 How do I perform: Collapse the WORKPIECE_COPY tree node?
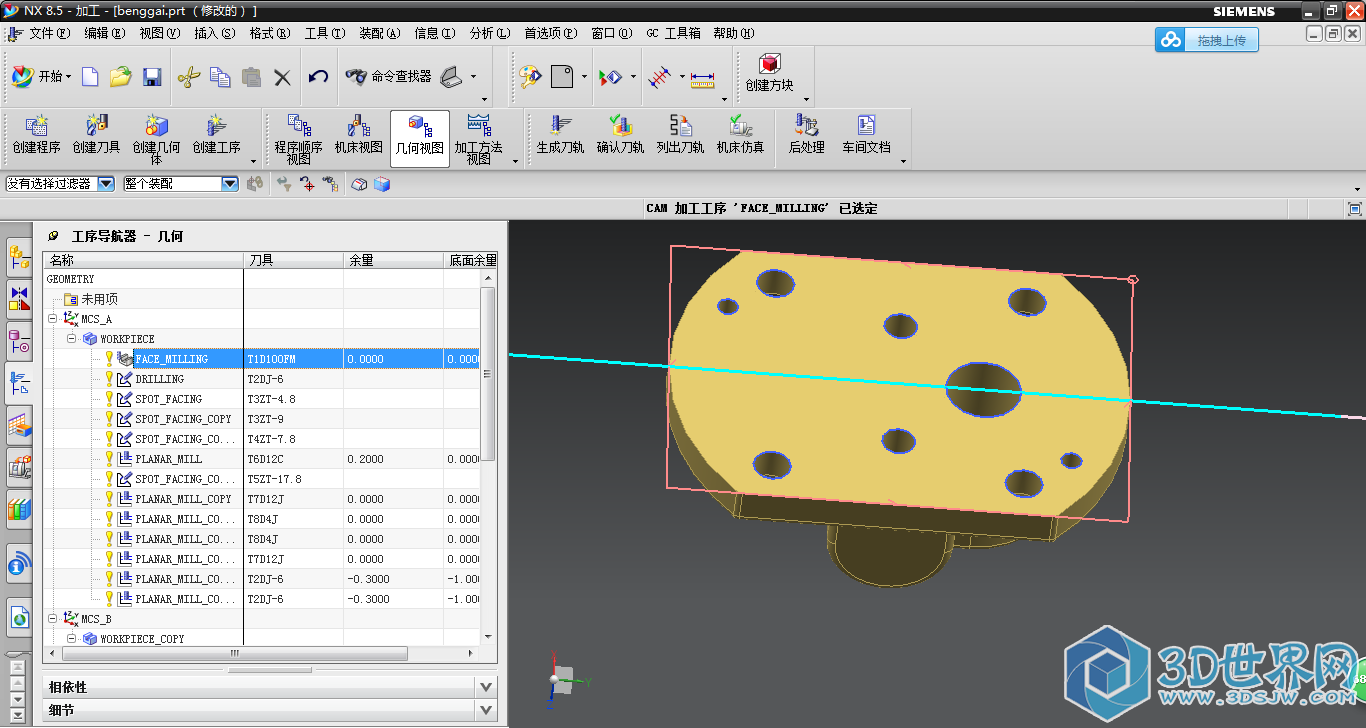coord(72,639)
